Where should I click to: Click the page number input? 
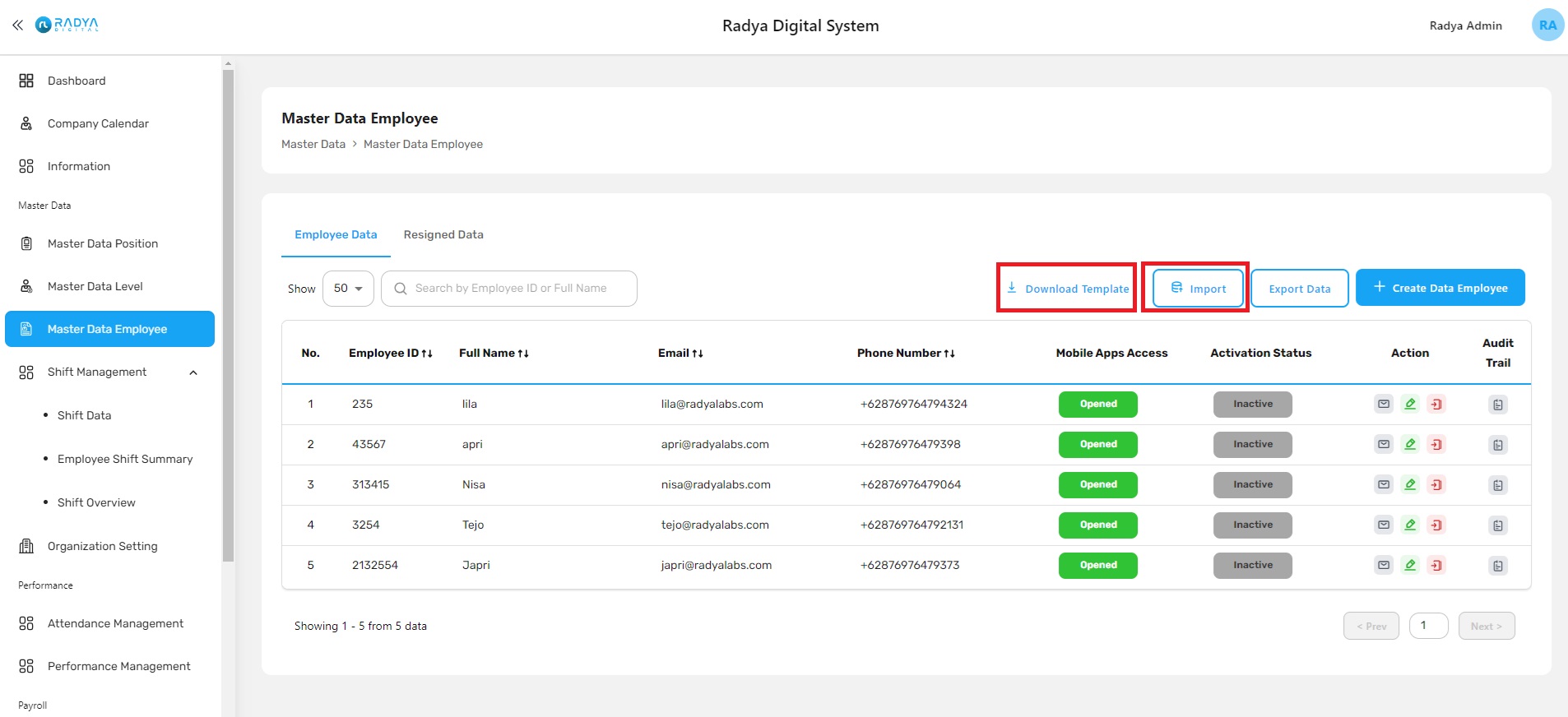point(1429,626)
